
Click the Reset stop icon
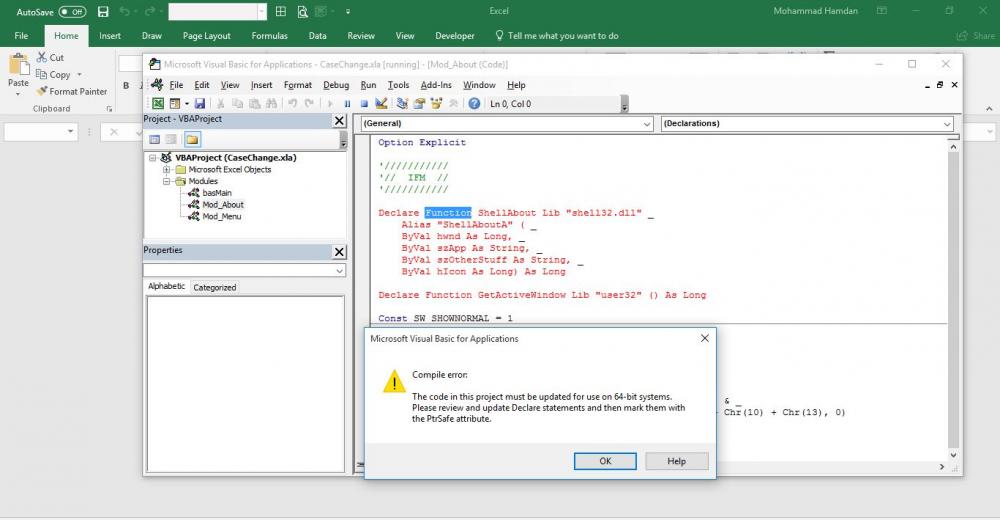[364, 103]
